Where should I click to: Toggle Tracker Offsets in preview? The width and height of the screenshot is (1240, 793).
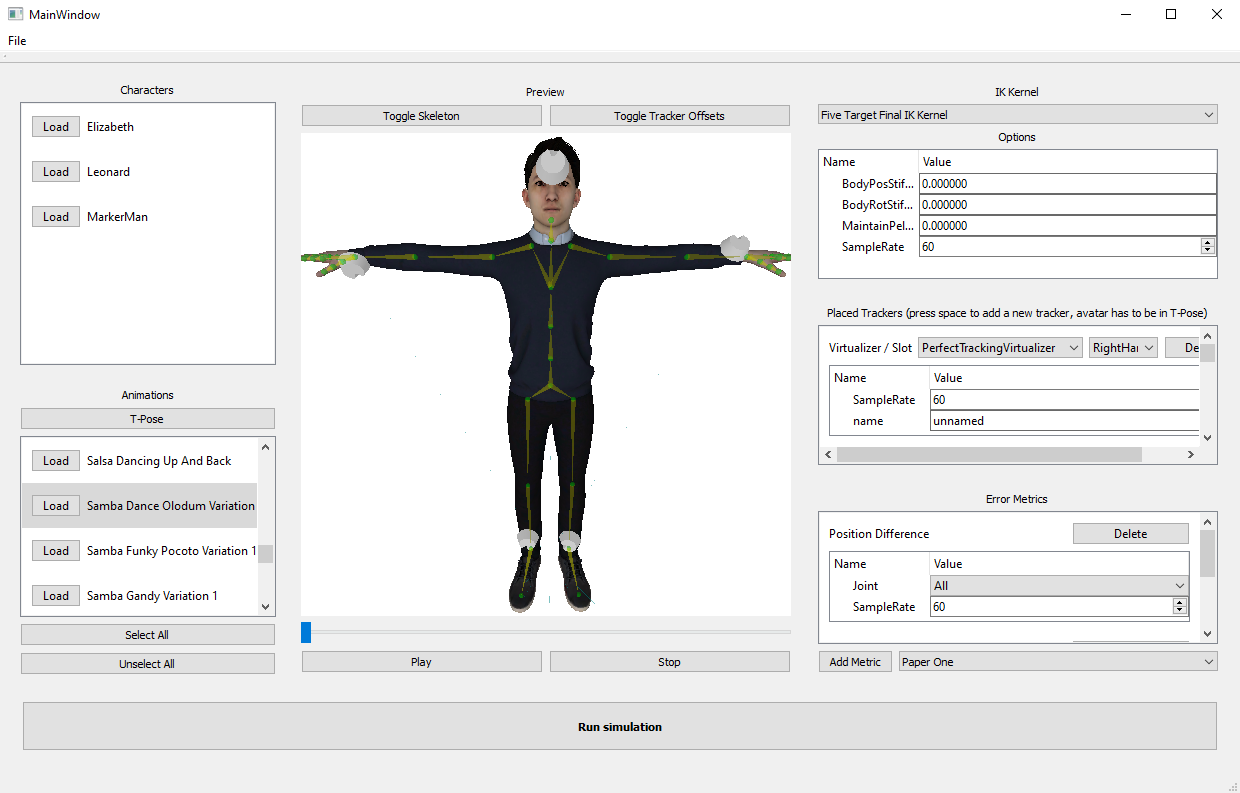[669, 116]
